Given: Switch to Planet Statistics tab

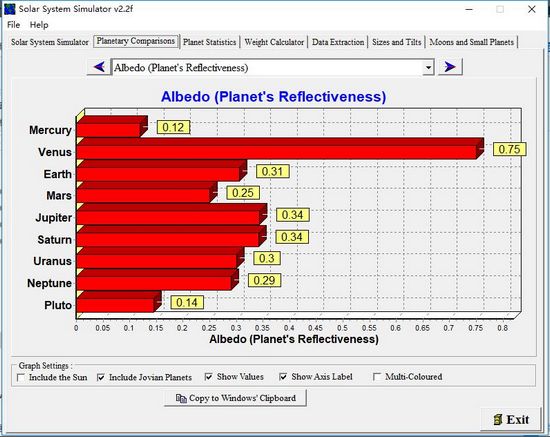Looking at the screenshot, I should (x=209, y=42).
